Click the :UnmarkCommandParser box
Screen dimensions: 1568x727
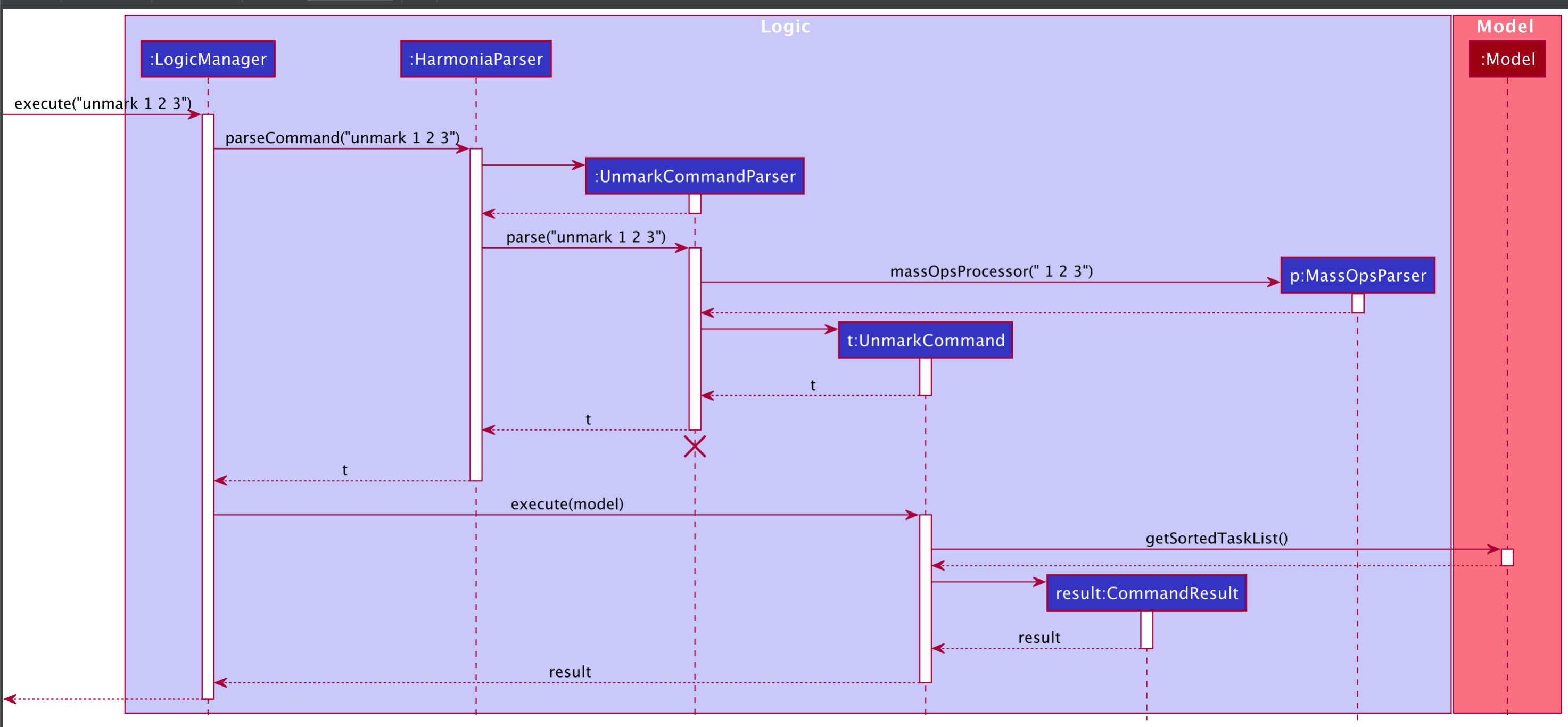point(695,176)
